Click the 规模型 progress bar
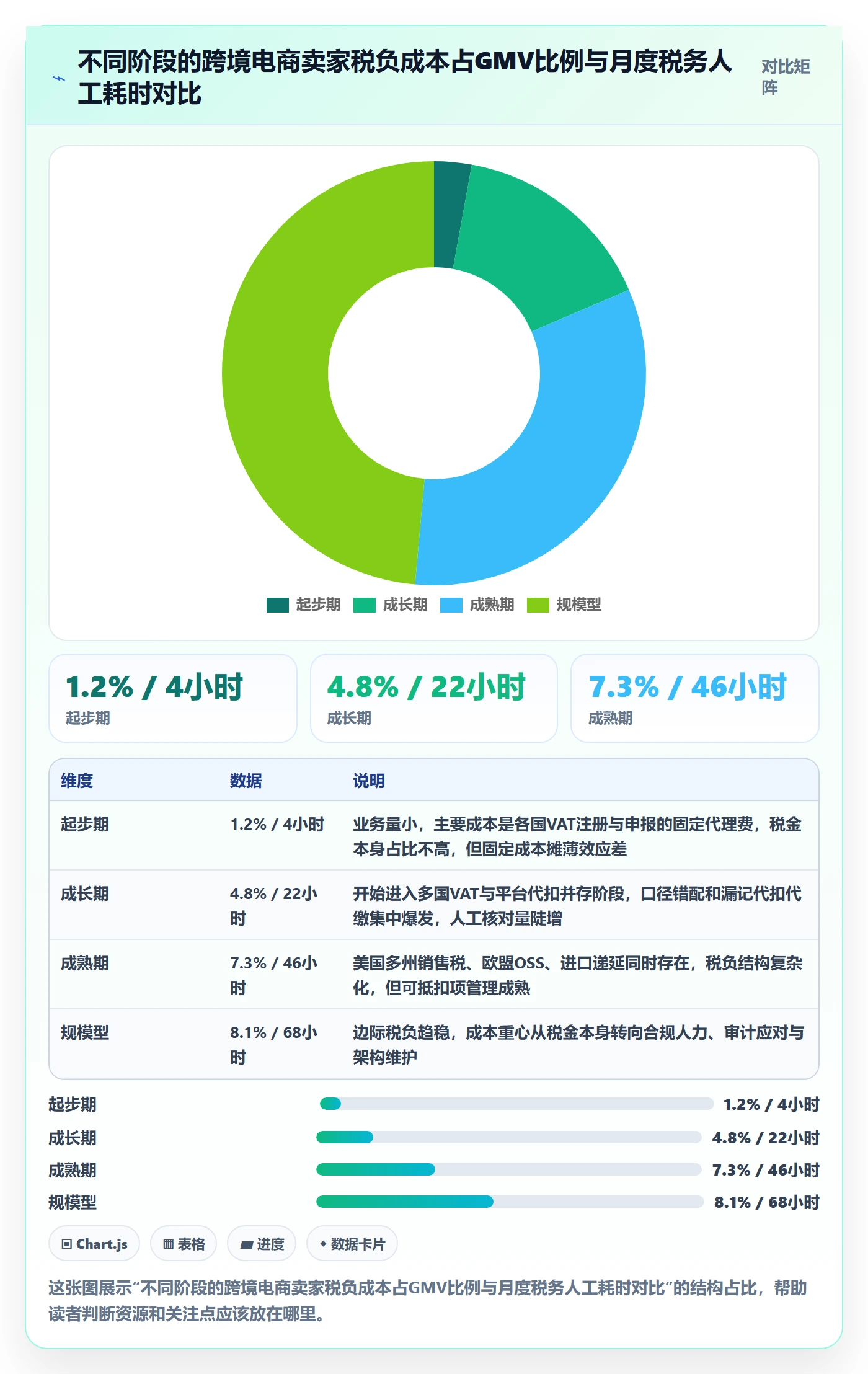Viewport: 868px width, 1374px height. pos(510,1202)
